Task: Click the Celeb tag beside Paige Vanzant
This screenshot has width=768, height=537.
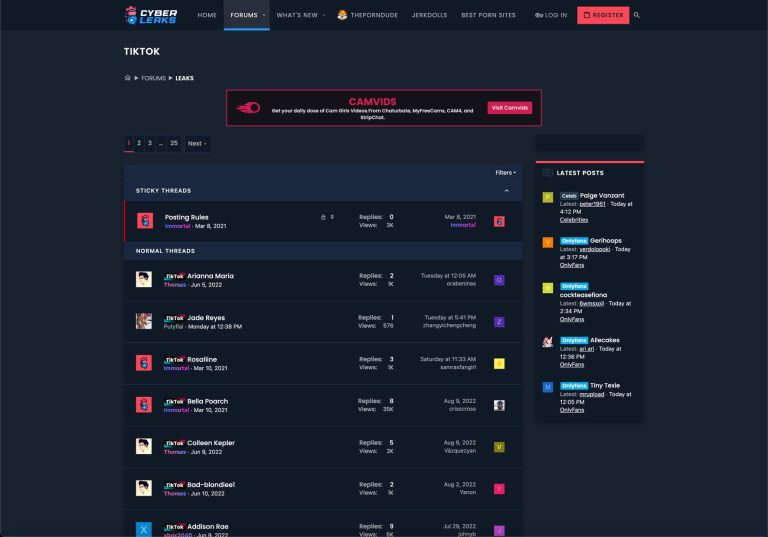Action: pyautogui.click(x=569, y=196)
